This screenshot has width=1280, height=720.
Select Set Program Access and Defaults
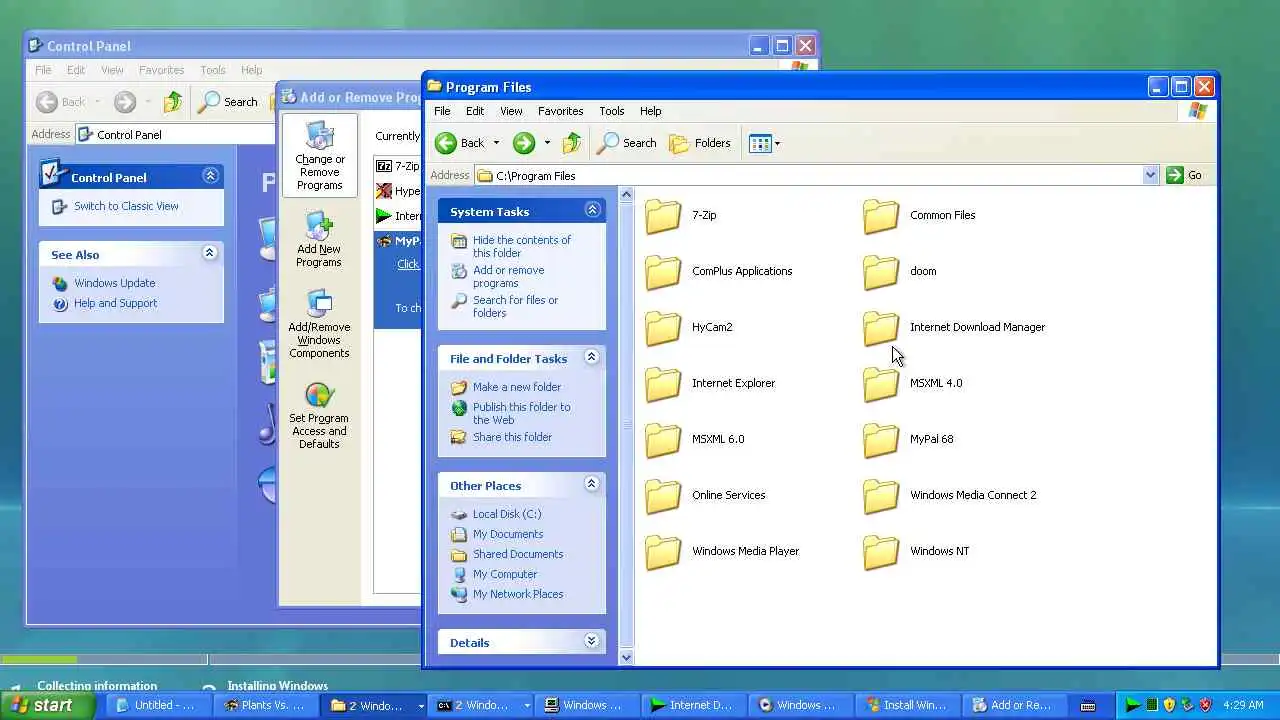click(319, 415)
